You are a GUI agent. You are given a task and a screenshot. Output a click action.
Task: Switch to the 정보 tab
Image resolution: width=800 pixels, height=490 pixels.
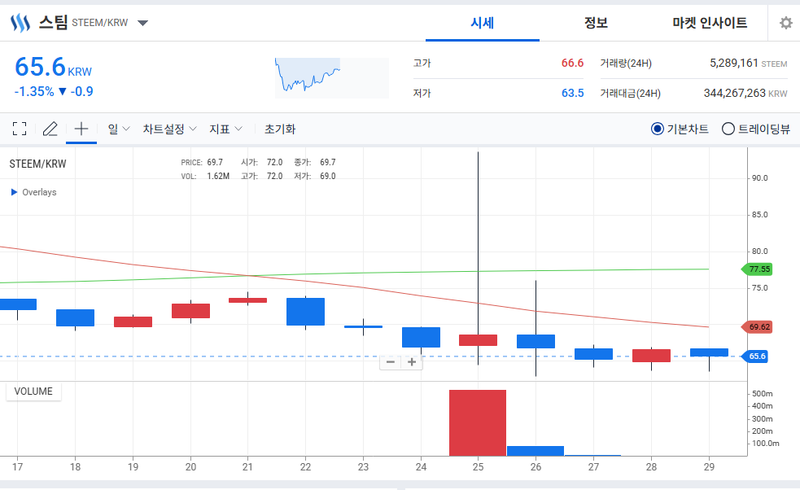tap(596, 23)
